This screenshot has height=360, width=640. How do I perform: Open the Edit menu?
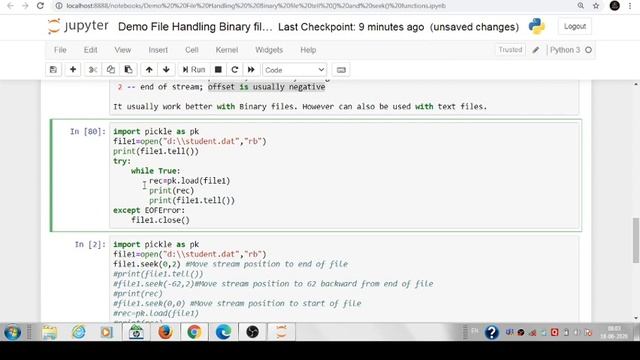(91, 50)
